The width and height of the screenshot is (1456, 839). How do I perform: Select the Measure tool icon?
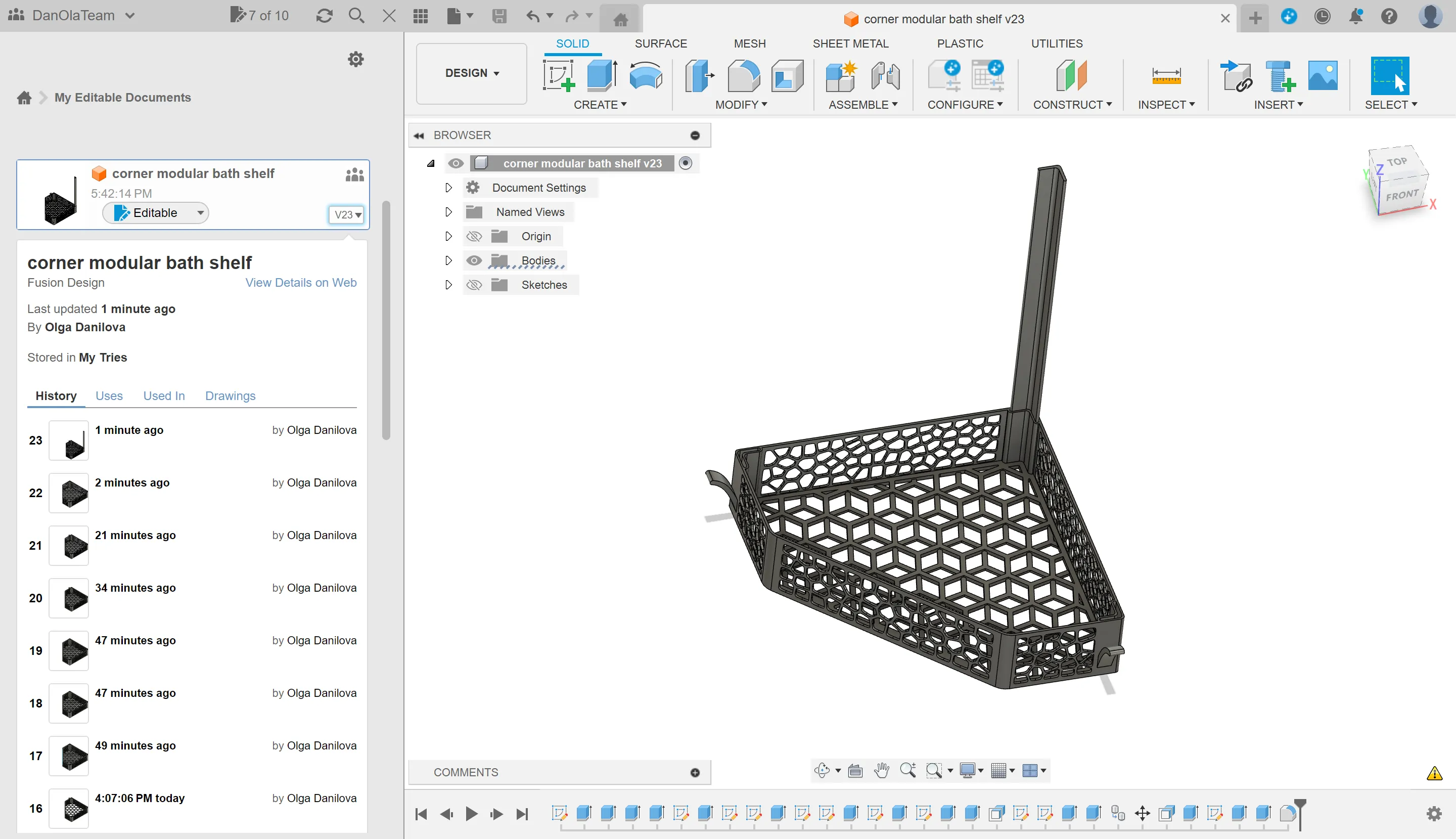(x=1166, y=75)
